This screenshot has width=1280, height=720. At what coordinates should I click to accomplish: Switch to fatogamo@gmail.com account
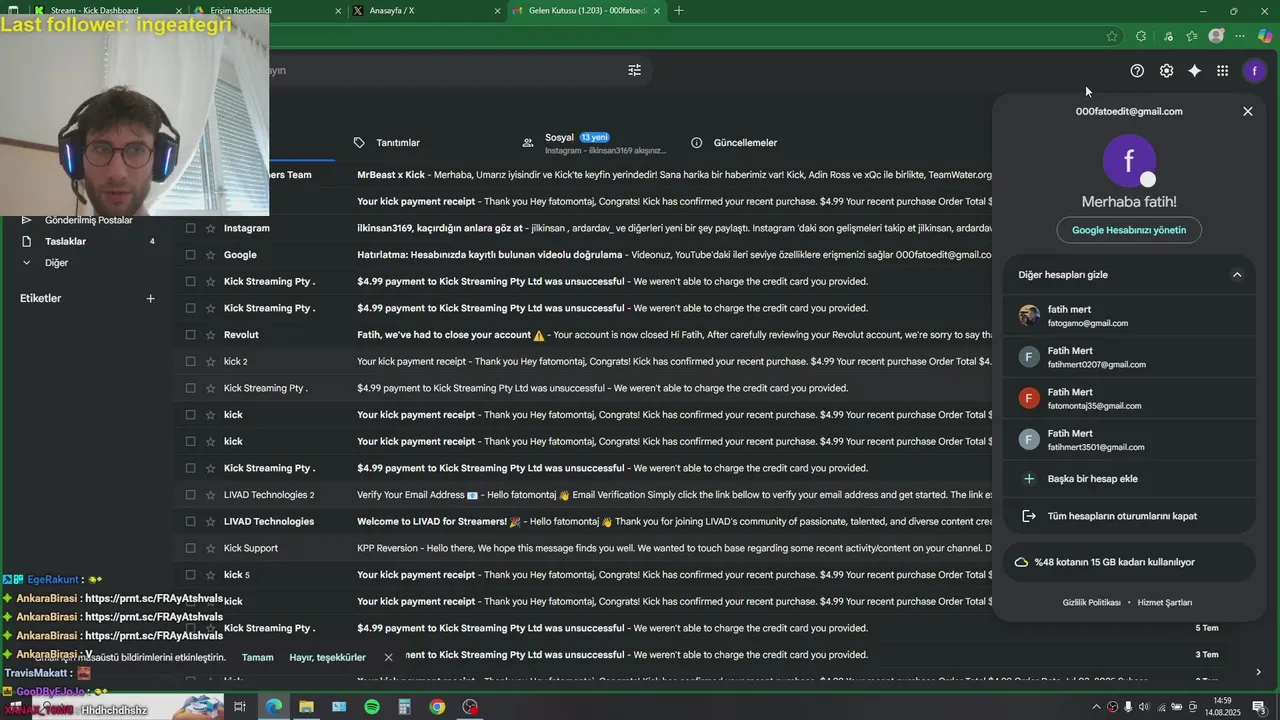pos(1129,316)
